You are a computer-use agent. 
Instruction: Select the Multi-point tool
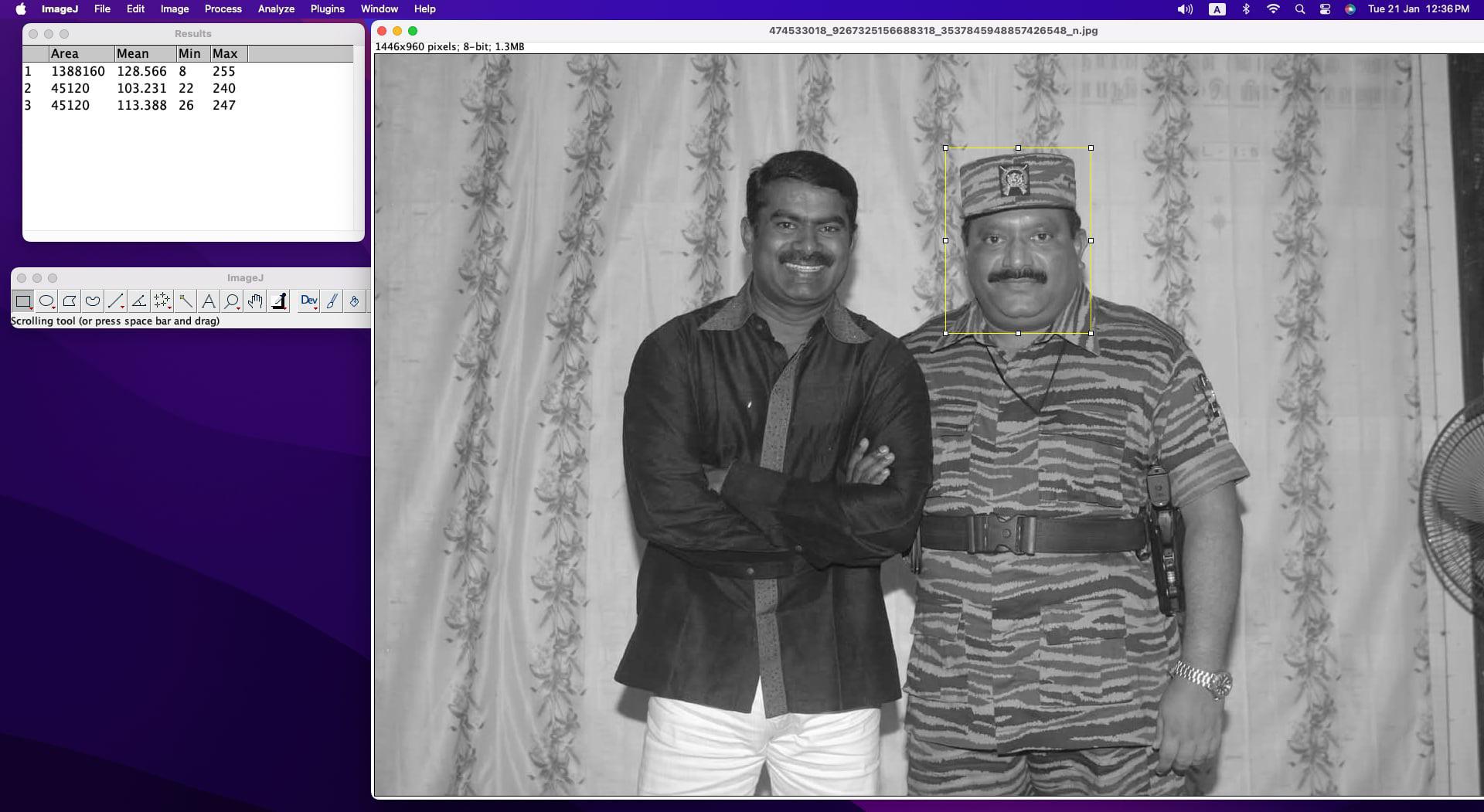[x=162, y=301]
